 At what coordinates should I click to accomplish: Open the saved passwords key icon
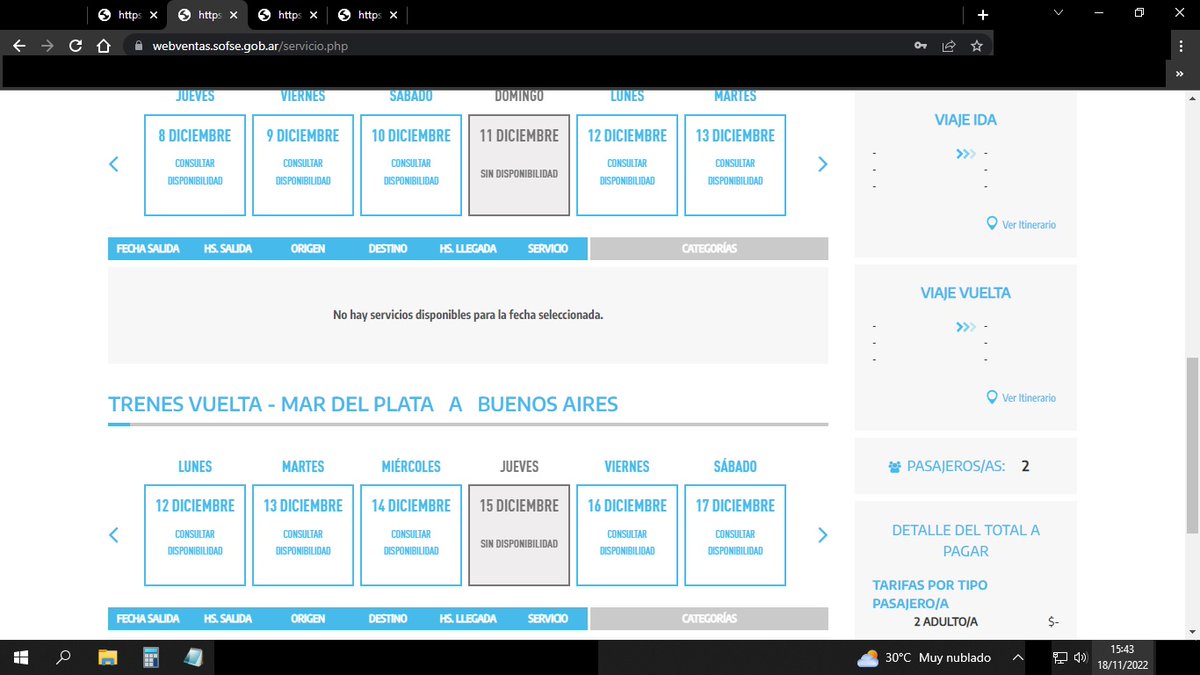tap(921, 46)
